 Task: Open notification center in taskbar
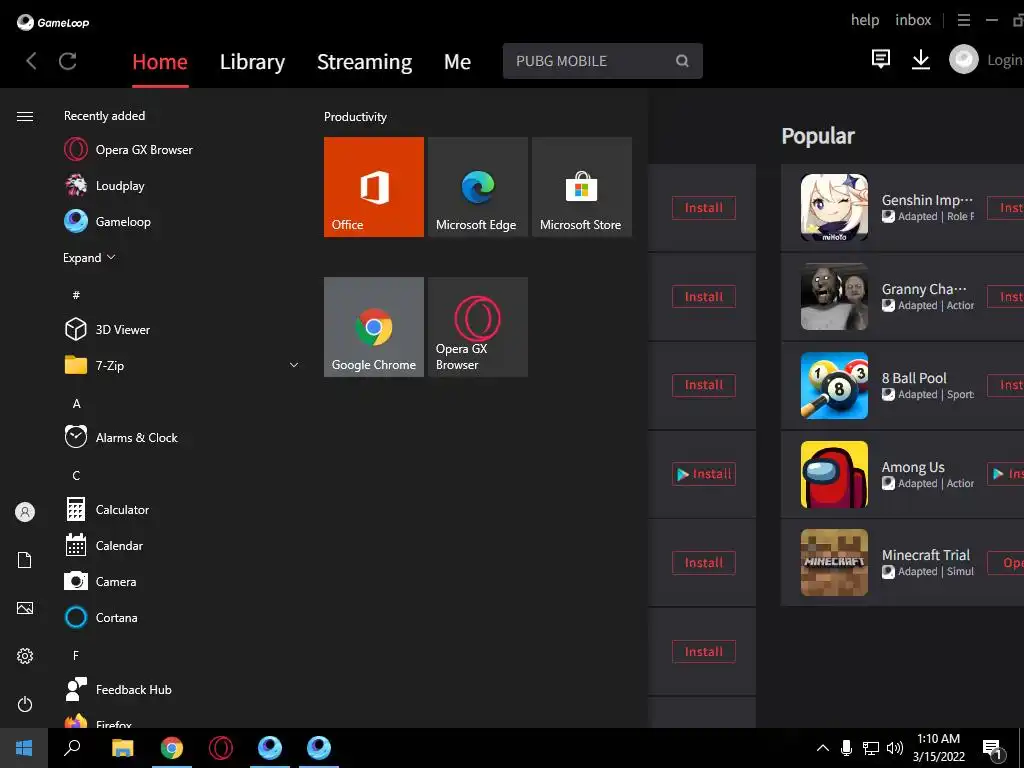992,748
